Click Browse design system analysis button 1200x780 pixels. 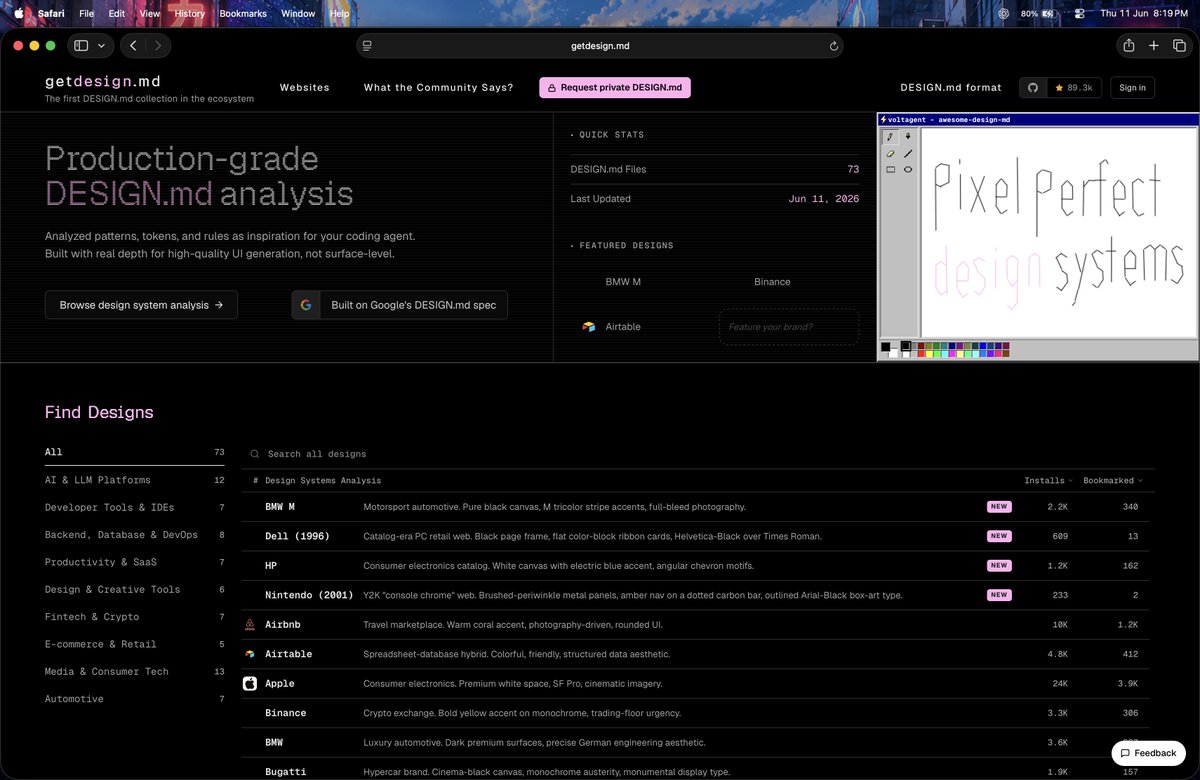click(141, 305)
